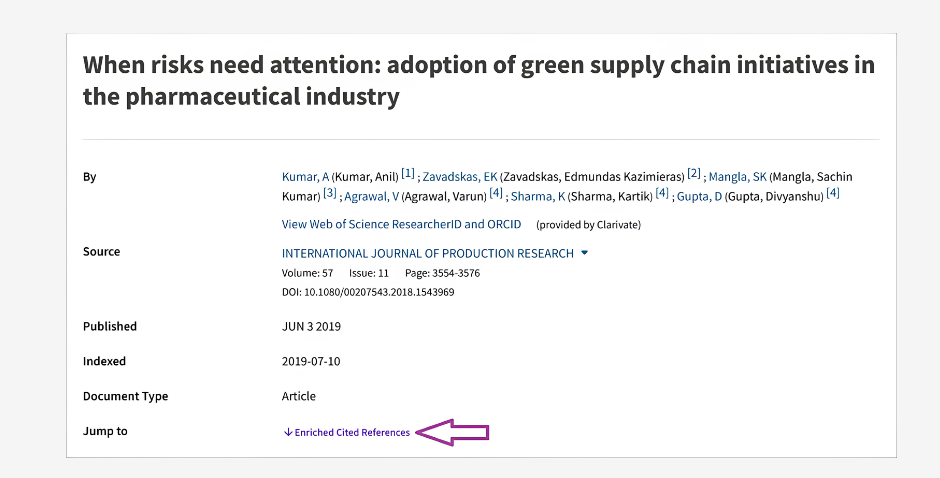The width and height of the screenshot is (940, 478).
Task: Click down-arrow icon before Enriched Cited References
Action: point(288,432)
